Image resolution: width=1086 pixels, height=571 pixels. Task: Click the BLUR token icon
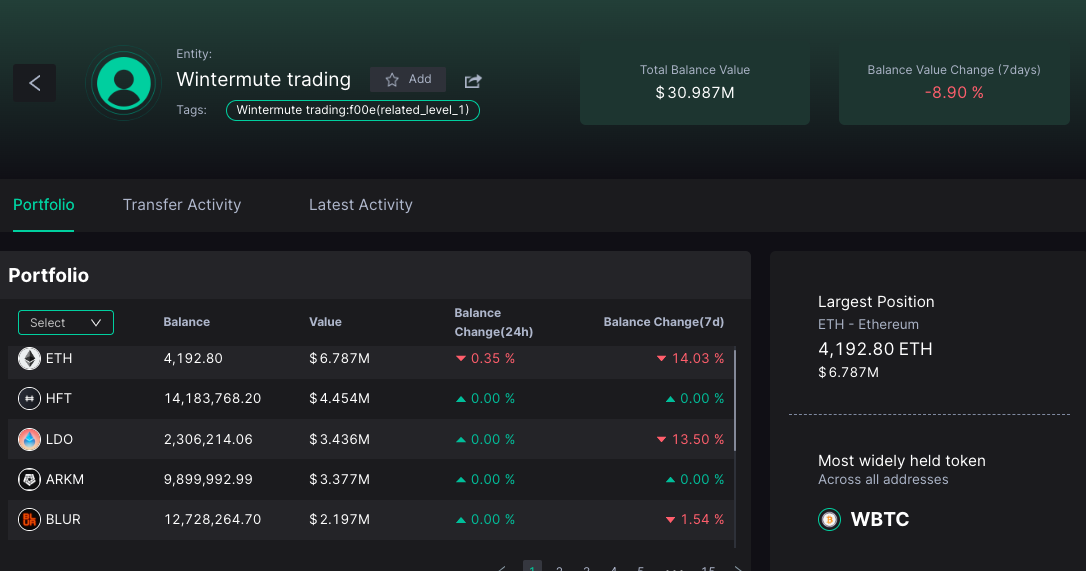pyautogui.click(x=29, y=520)
